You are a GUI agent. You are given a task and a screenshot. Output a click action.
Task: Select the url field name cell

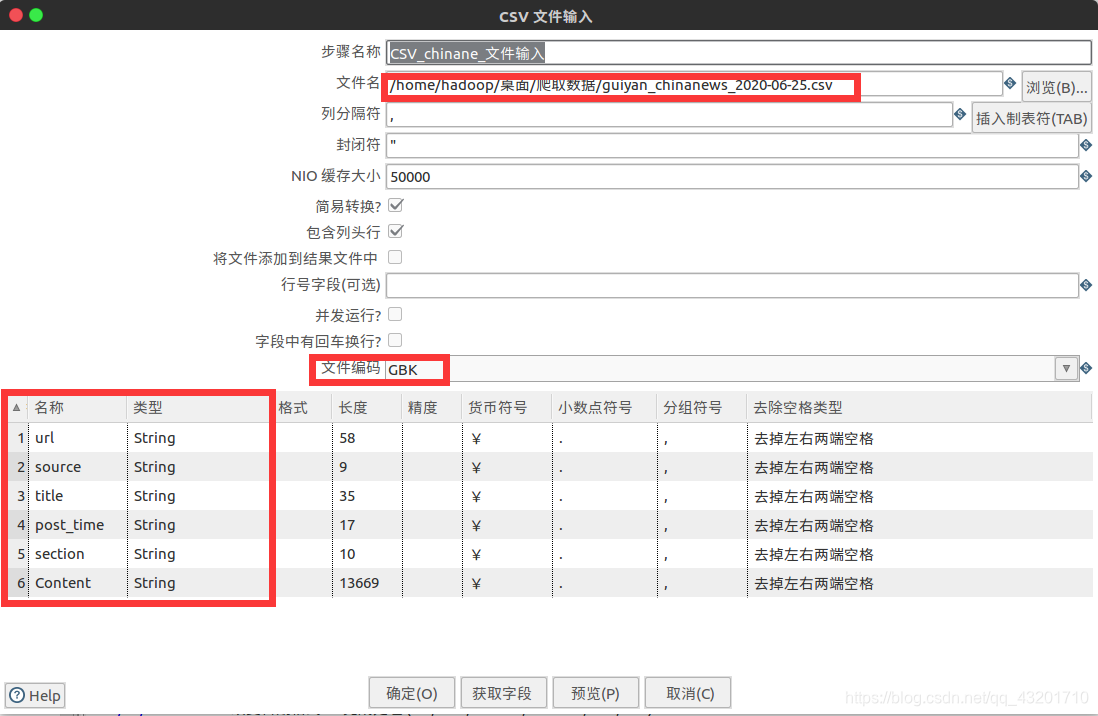[78, 438]
